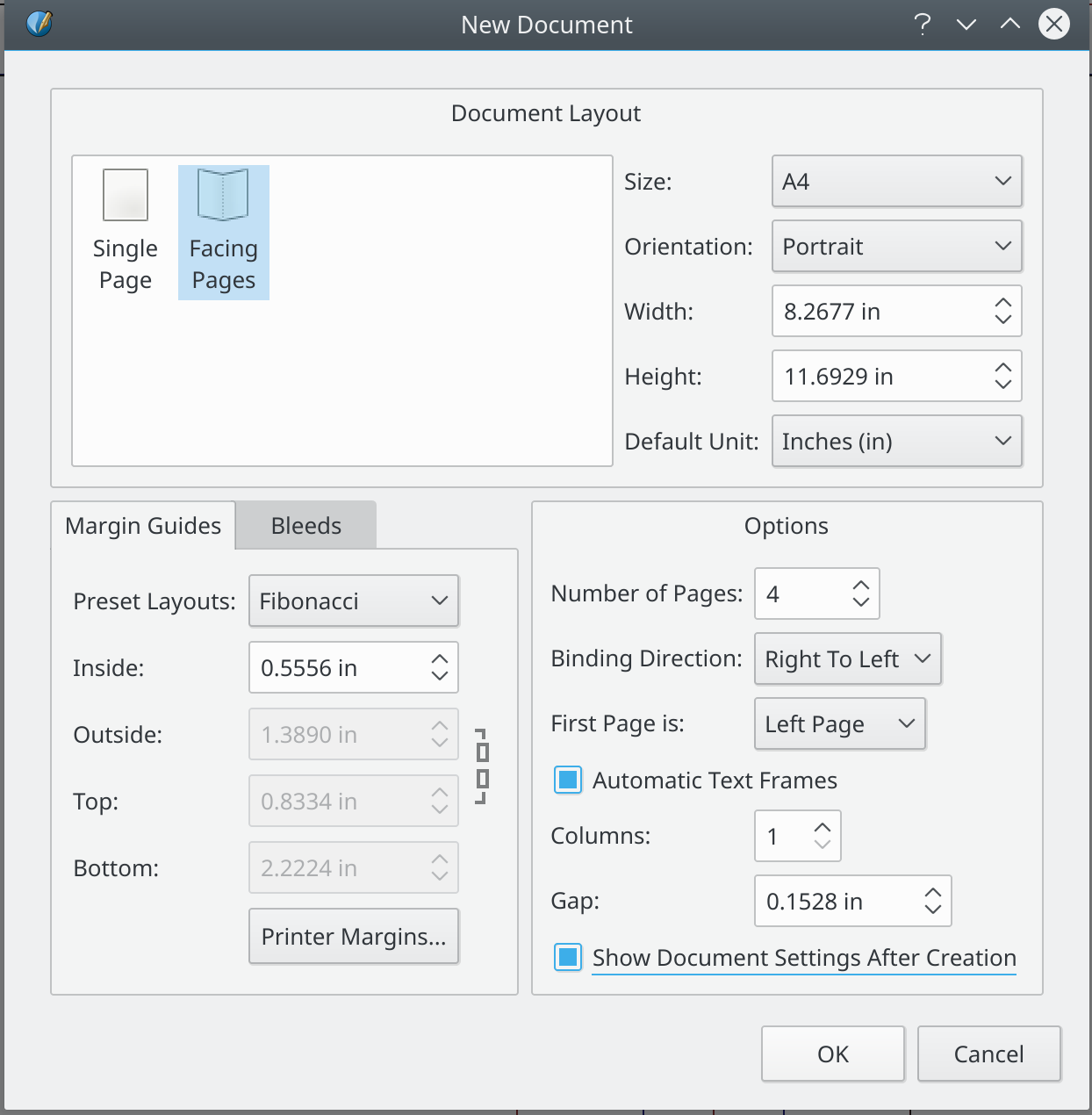The width and height of the screenshot is (1092, 1115).
Task: Disable Show Document Settings After Creation
Action: (x=568, y=957)
